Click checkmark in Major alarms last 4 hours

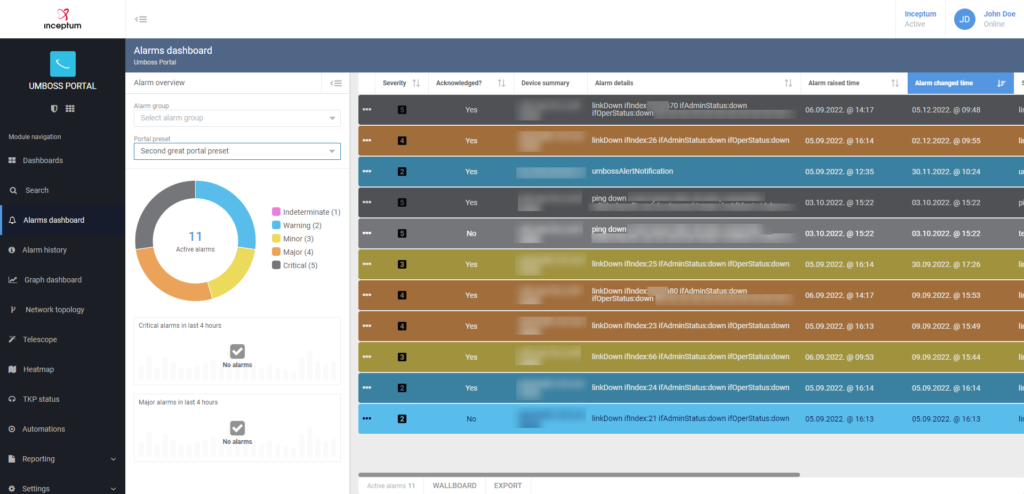pos(237,429)
